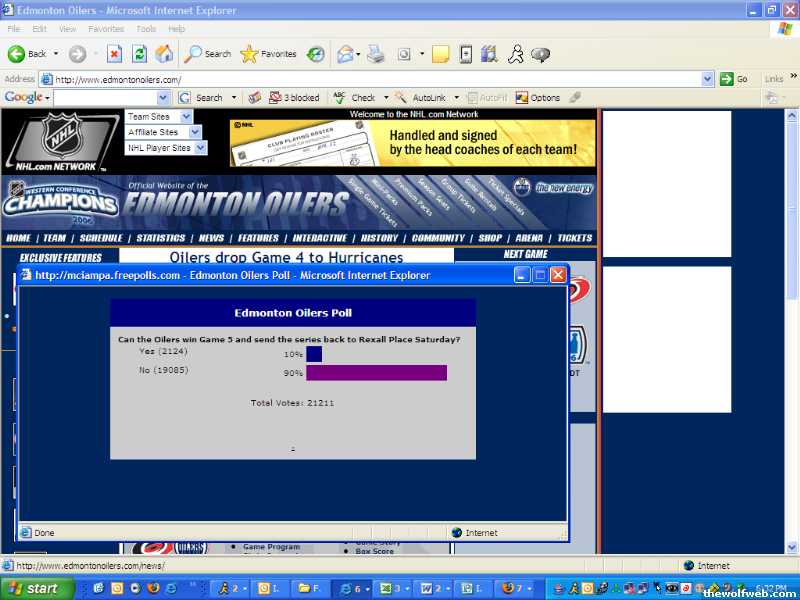Click the AIM messenger running-man icon
This screenshot has width=800, height=600.
pos(516,54)
